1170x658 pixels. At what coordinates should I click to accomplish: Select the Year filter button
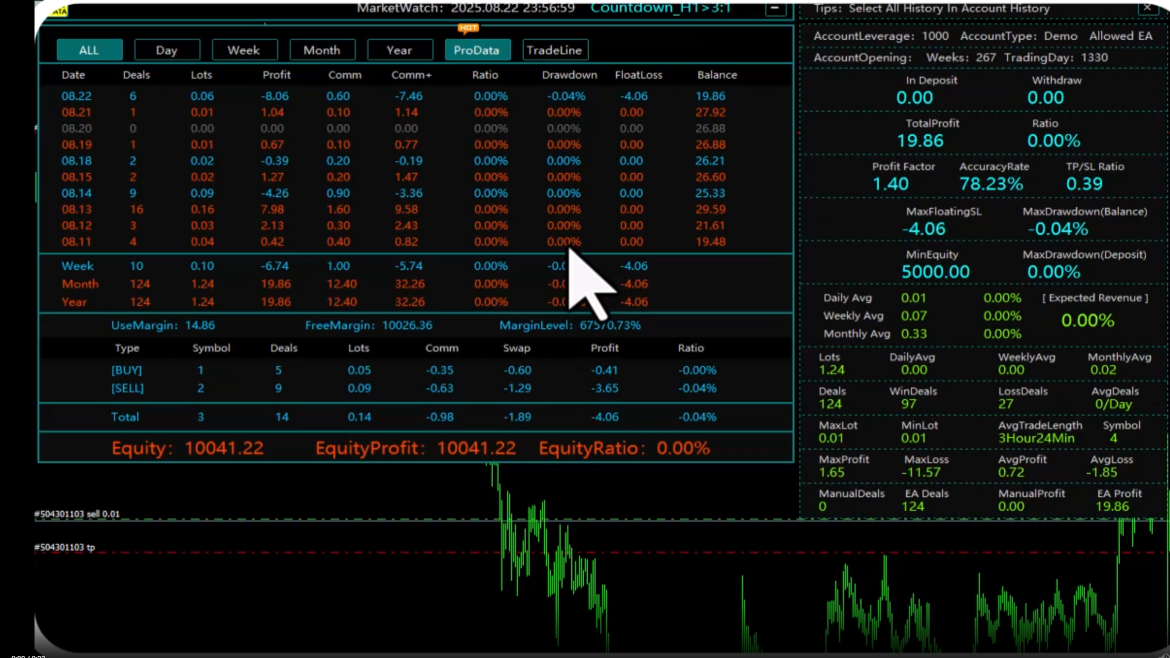click(400, 50)
